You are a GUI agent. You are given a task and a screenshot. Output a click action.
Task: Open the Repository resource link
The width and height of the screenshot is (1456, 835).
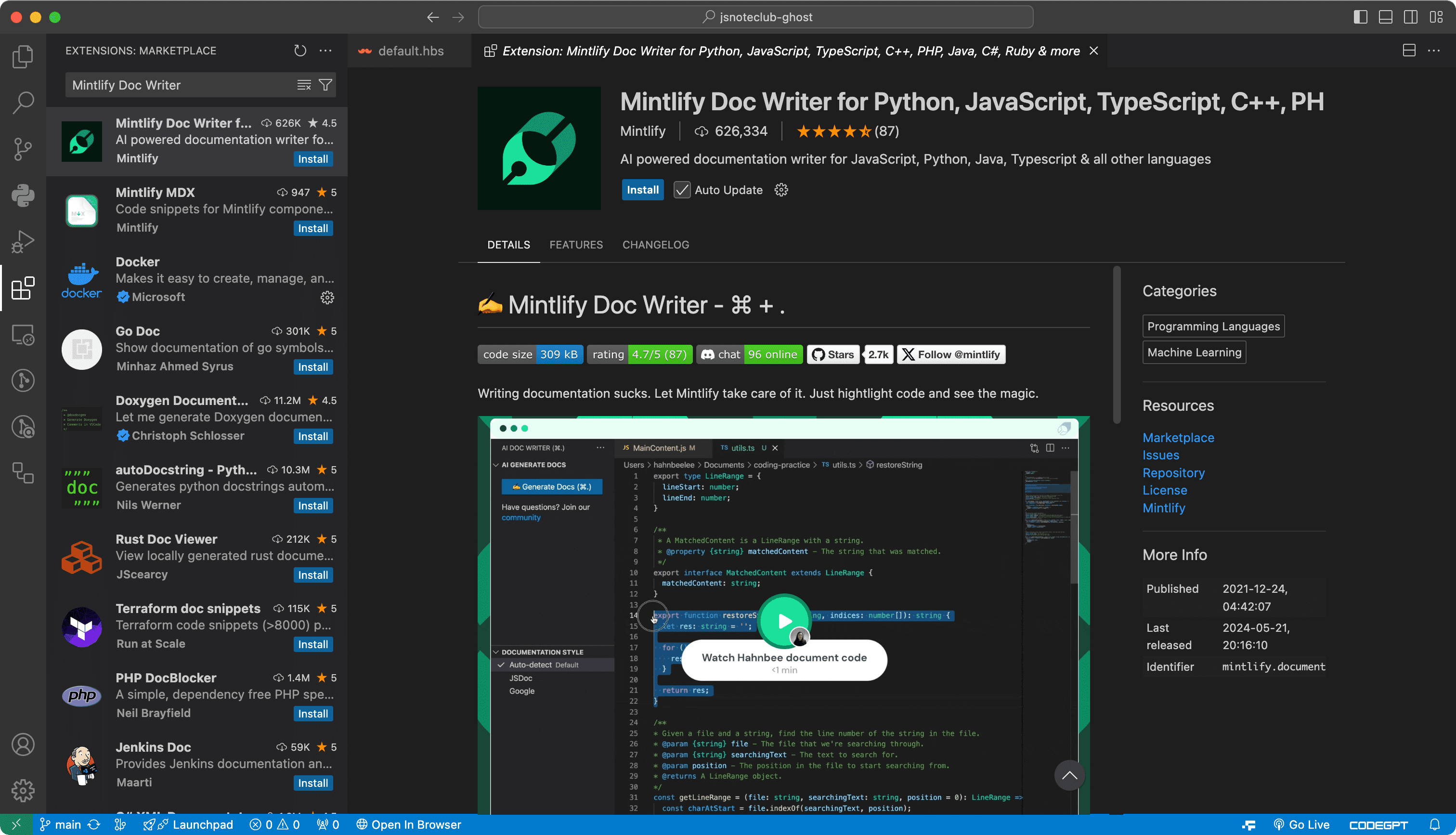click(x=1173, y=472)
